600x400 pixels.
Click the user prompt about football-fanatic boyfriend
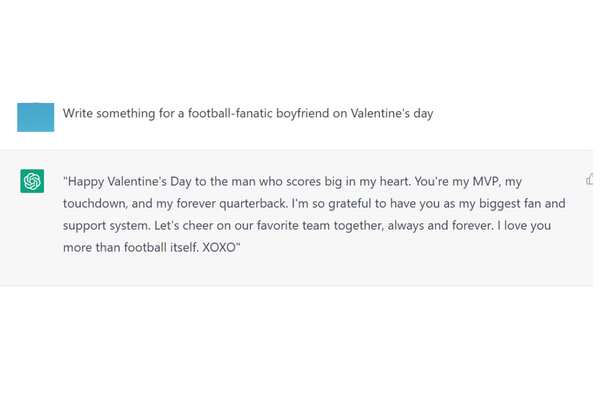tap(248, 114)
